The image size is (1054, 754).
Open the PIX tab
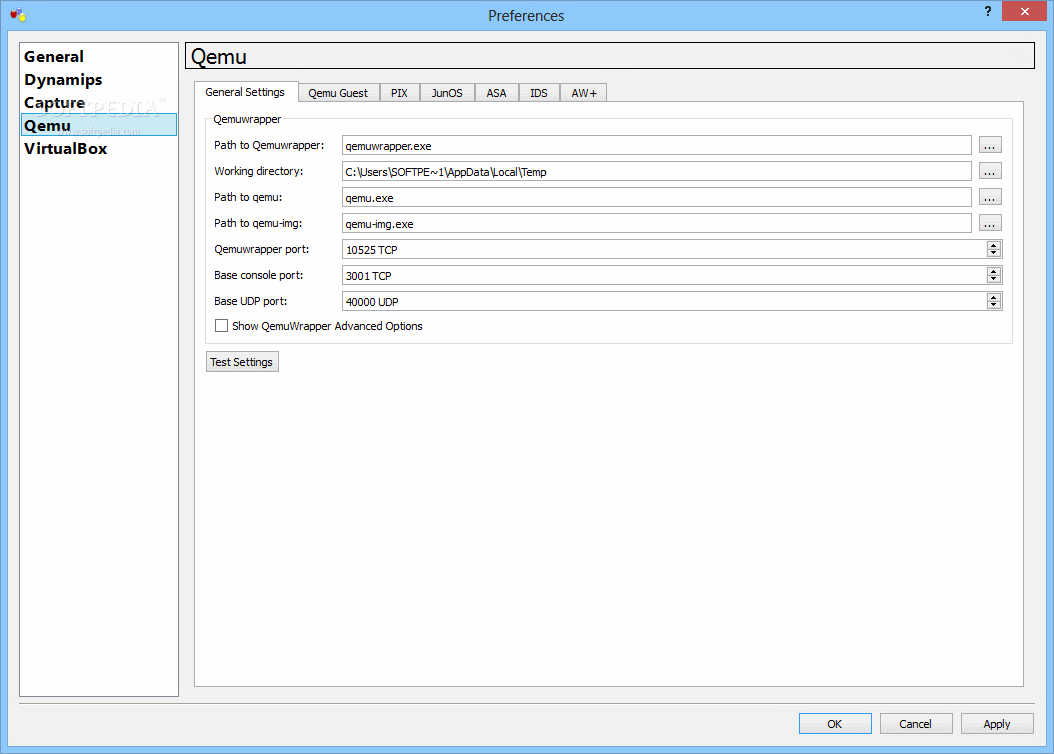click(399, 93)
